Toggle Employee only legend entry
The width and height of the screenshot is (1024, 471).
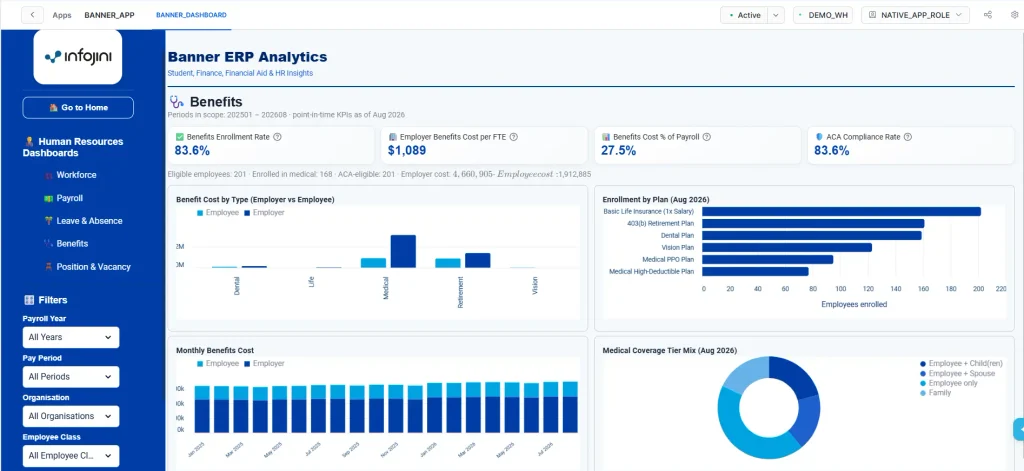tap(948, 383)
